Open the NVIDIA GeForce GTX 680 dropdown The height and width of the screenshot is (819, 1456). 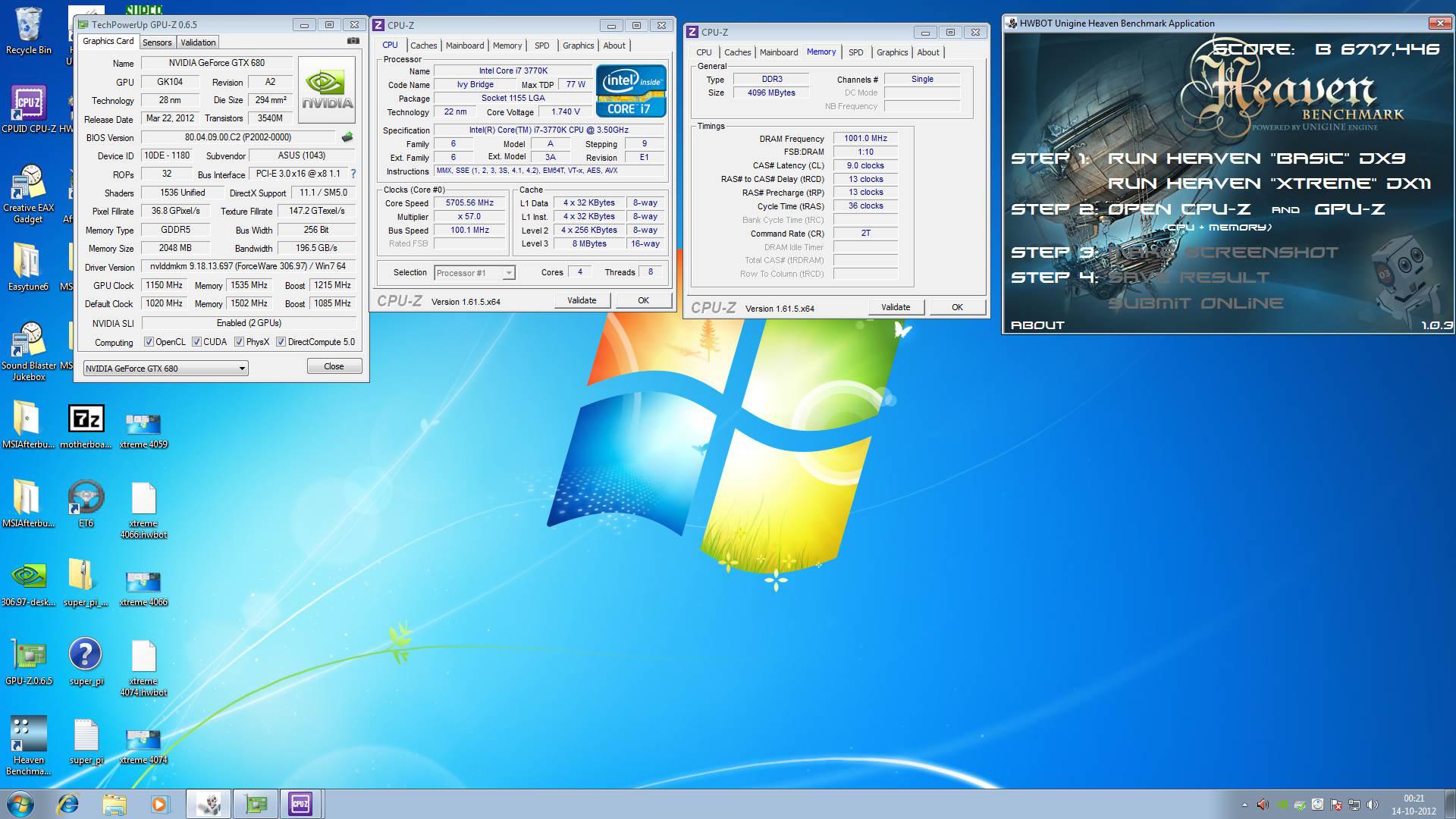165,369
